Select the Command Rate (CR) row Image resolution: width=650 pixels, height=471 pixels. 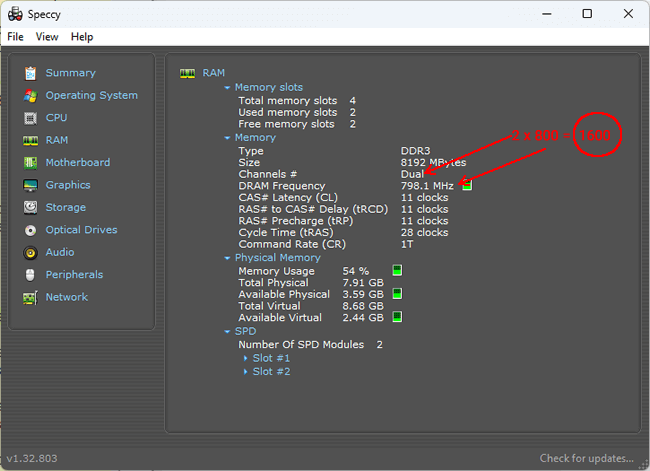click(x=326, y=244)
